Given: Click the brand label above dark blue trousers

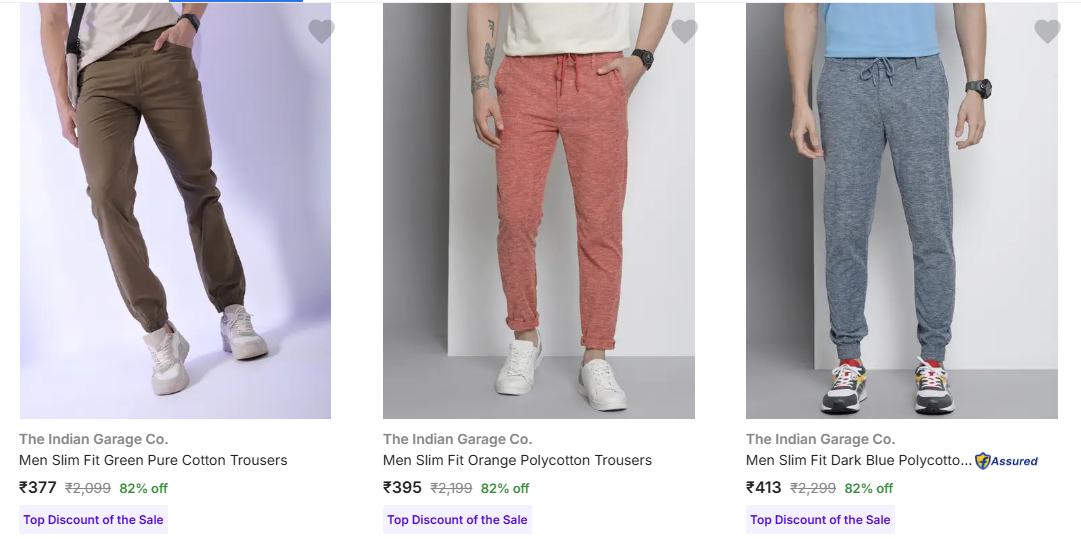Looking at the screenshot, I should (820, 439).
